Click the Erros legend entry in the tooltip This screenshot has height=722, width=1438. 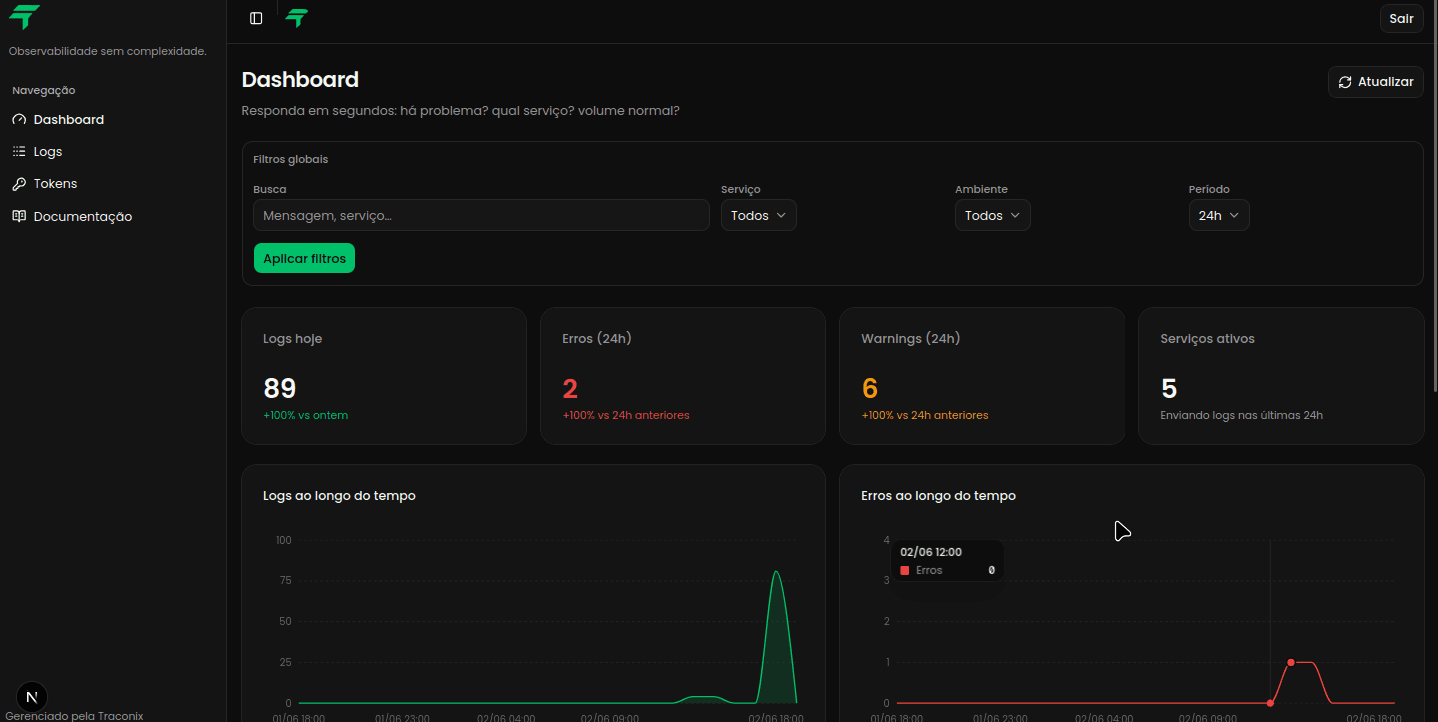coord(947,570)
